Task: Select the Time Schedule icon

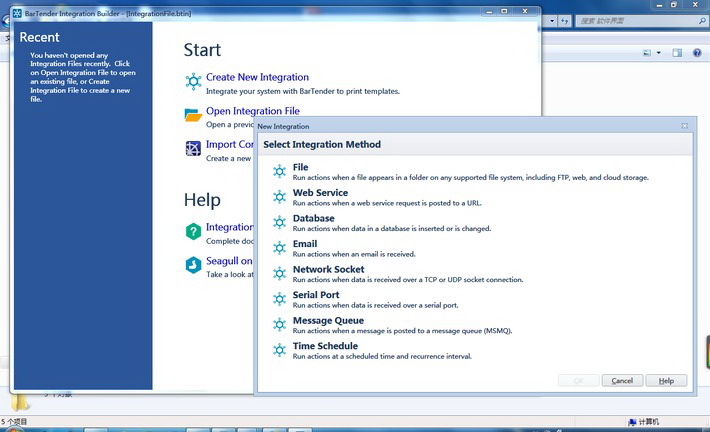Action: click(x=279, y=351)
